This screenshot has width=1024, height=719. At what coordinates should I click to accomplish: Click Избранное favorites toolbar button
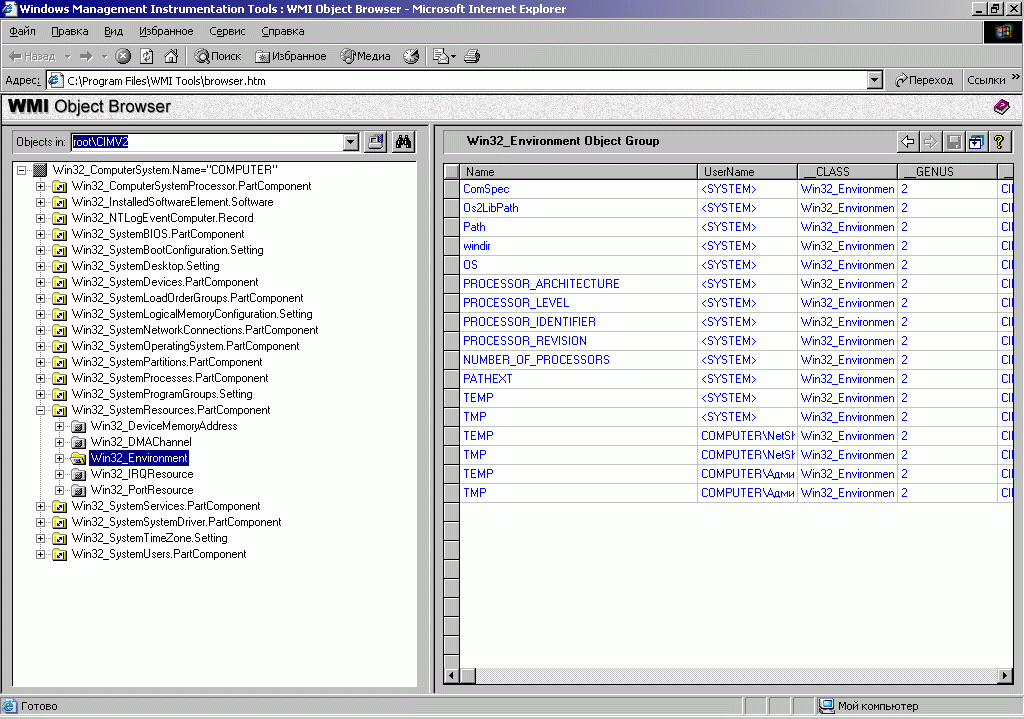[291, 56]
